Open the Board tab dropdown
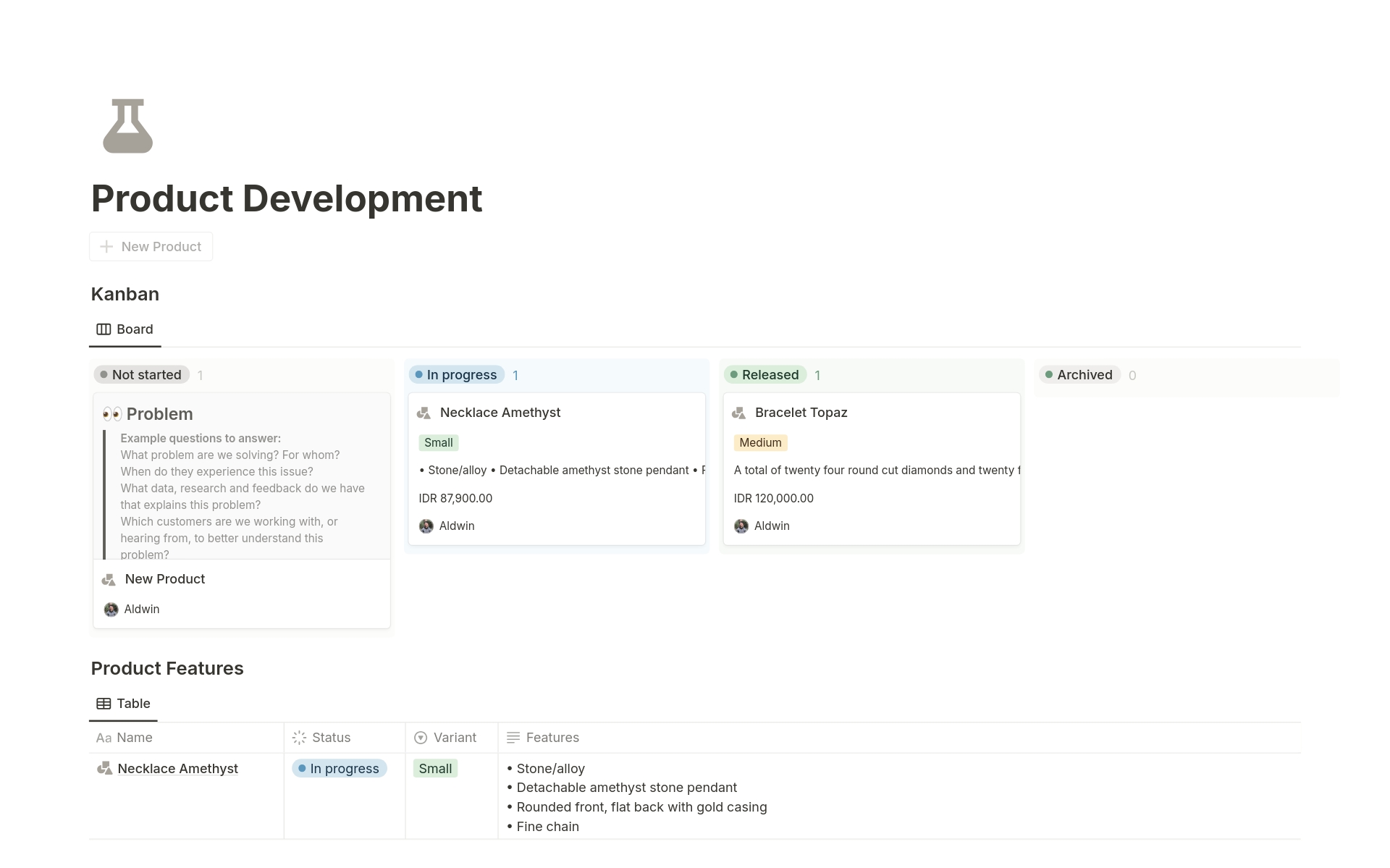The height and width of the screenshot is (868, 1390). click(x=134, y=329)
